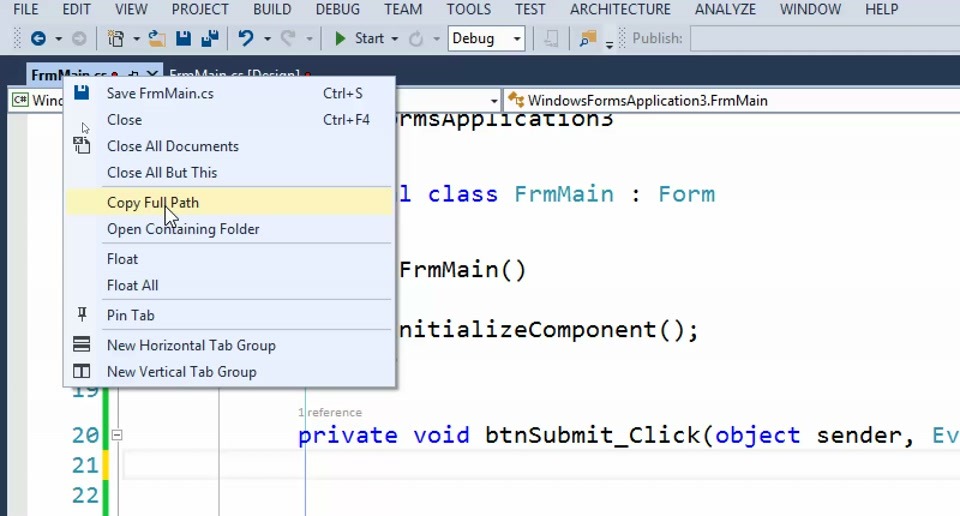Image resolution: width=960 pixels, height=516 pixels.
Task: Select New Horizontal Tab Group
Action: coord(230,345)
